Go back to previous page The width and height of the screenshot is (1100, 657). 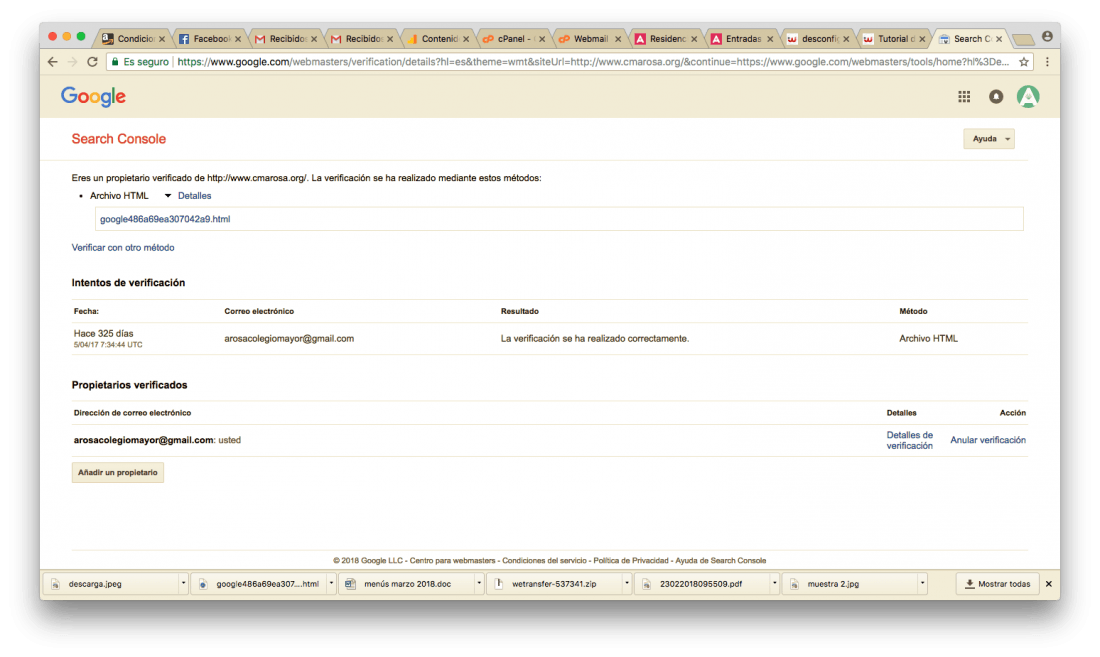tap(53, 62)
